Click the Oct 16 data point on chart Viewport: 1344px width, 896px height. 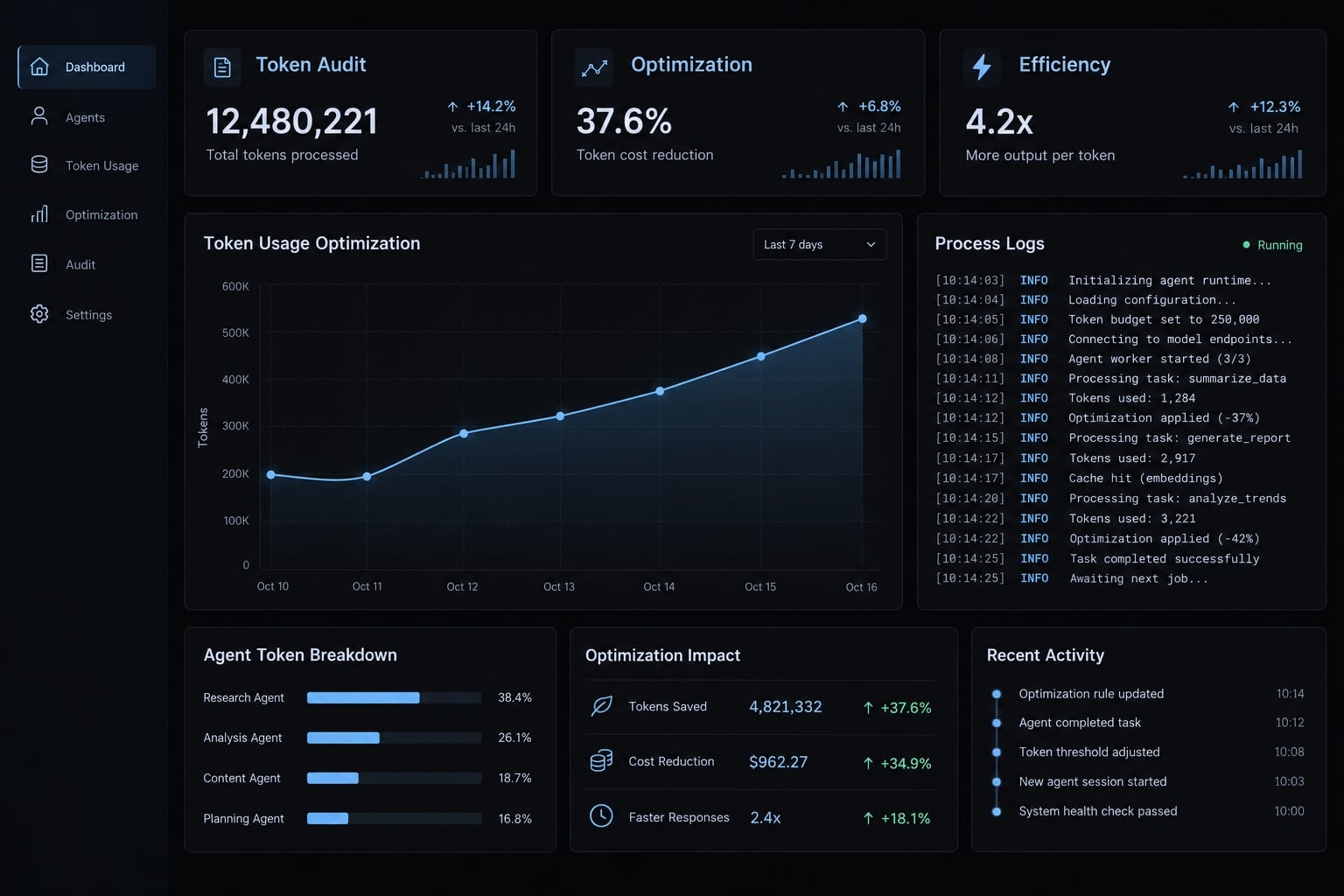(x=863, y=318)
